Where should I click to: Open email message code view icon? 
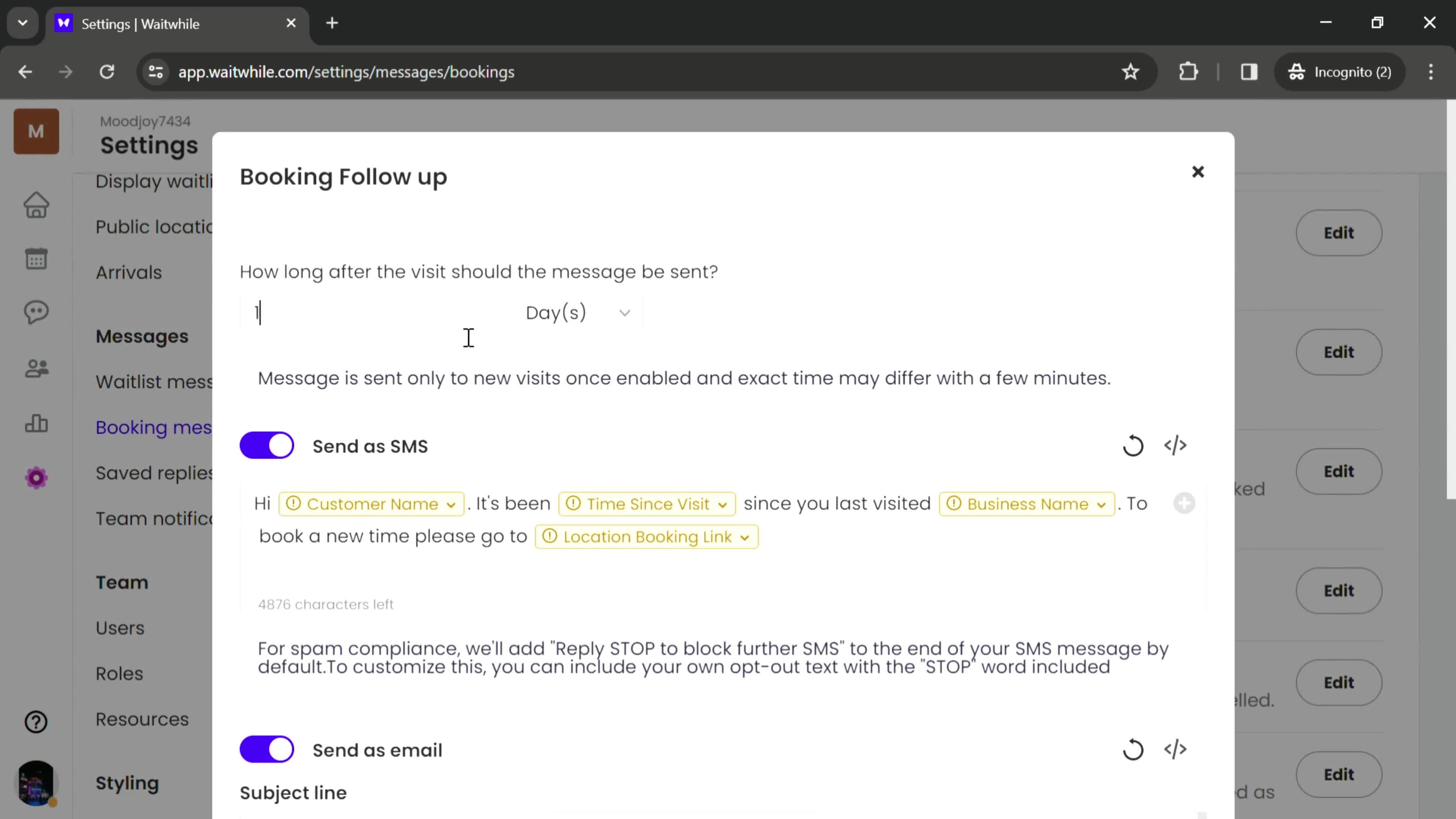click(x=1175, y=750)
